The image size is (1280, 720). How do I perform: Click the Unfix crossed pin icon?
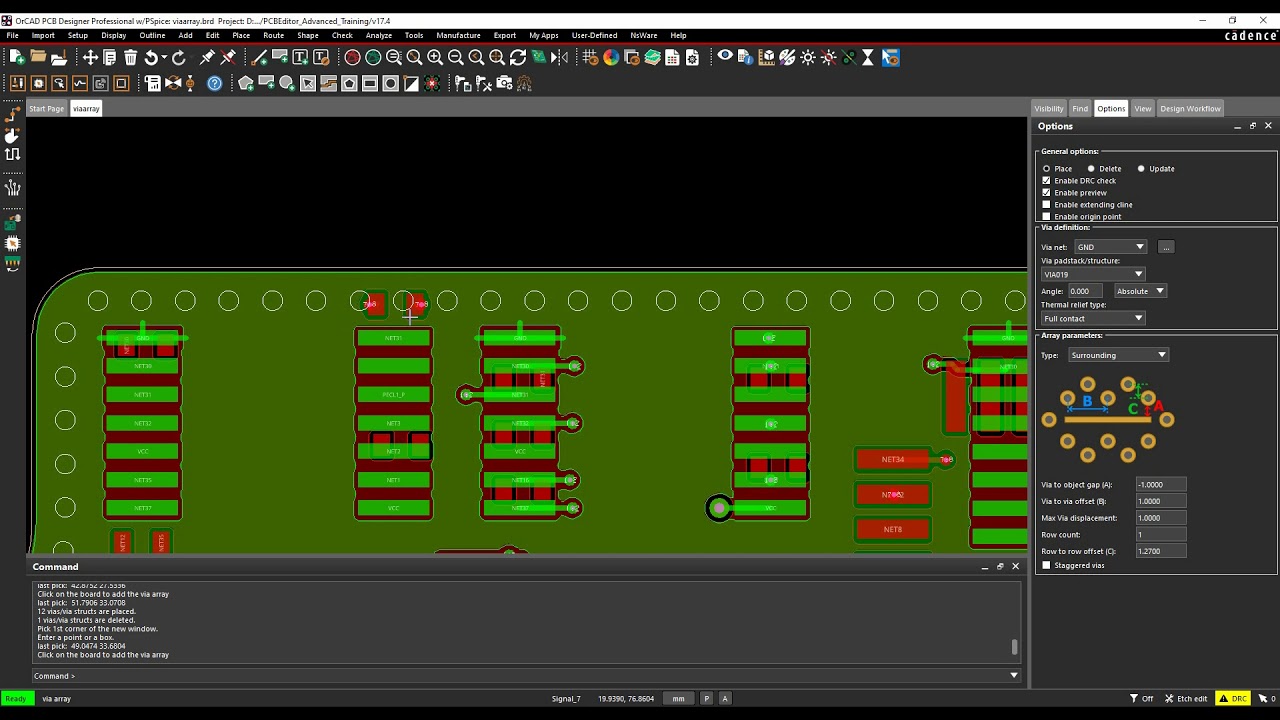228,58
